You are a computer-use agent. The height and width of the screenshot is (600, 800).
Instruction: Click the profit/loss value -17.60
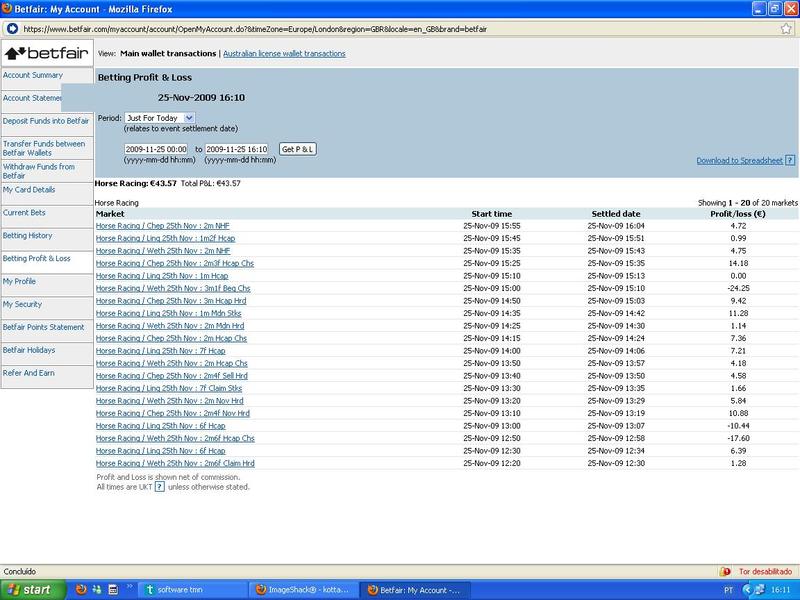738,438
